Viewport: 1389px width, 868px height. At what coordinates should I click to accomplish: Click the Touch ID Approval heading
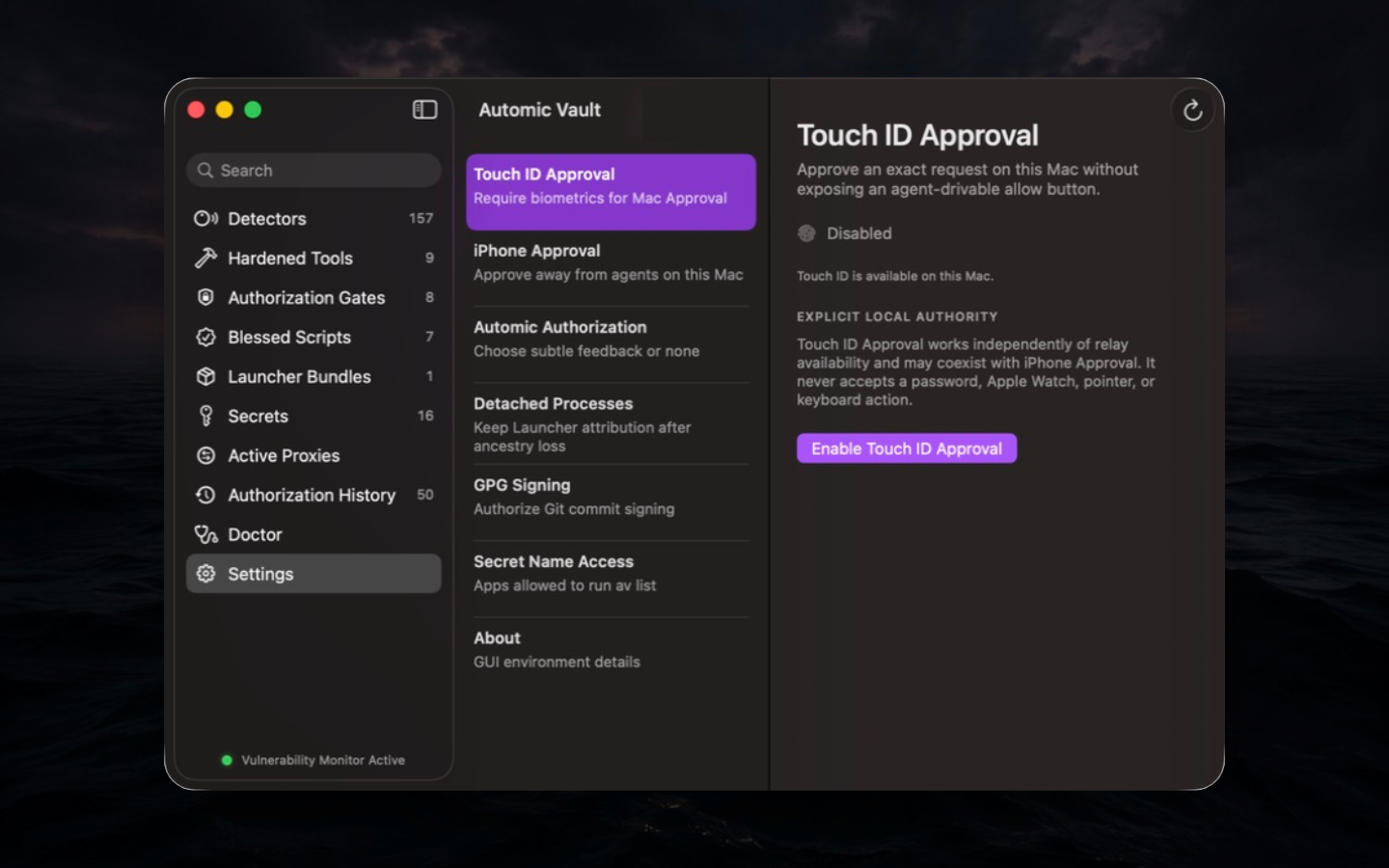click(917, 135)
